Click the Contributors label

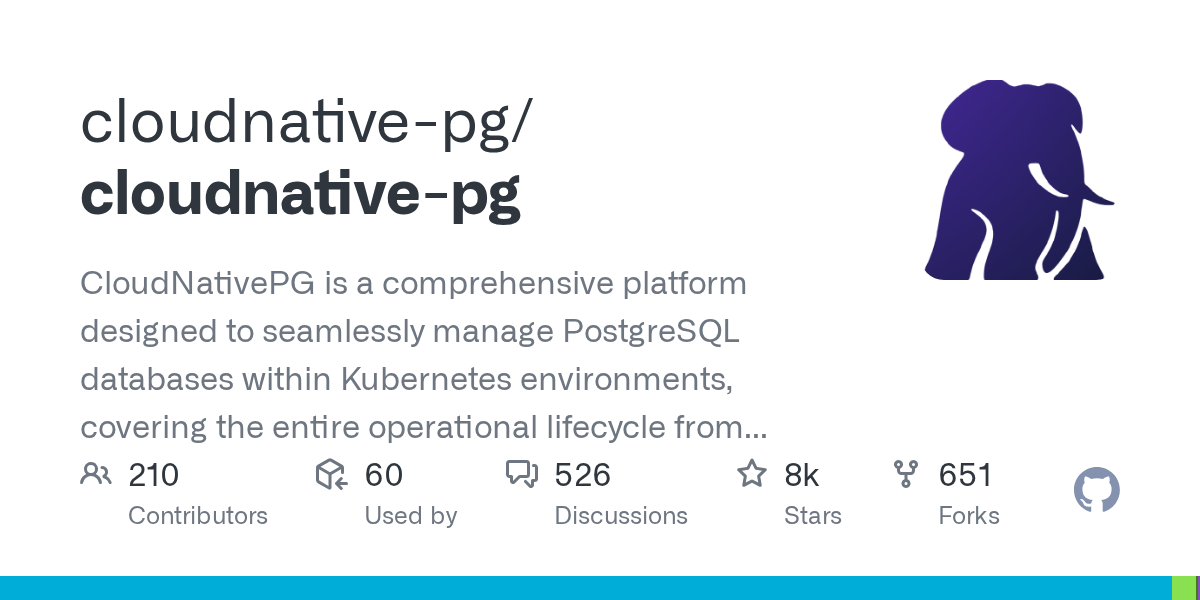point(198,516)
